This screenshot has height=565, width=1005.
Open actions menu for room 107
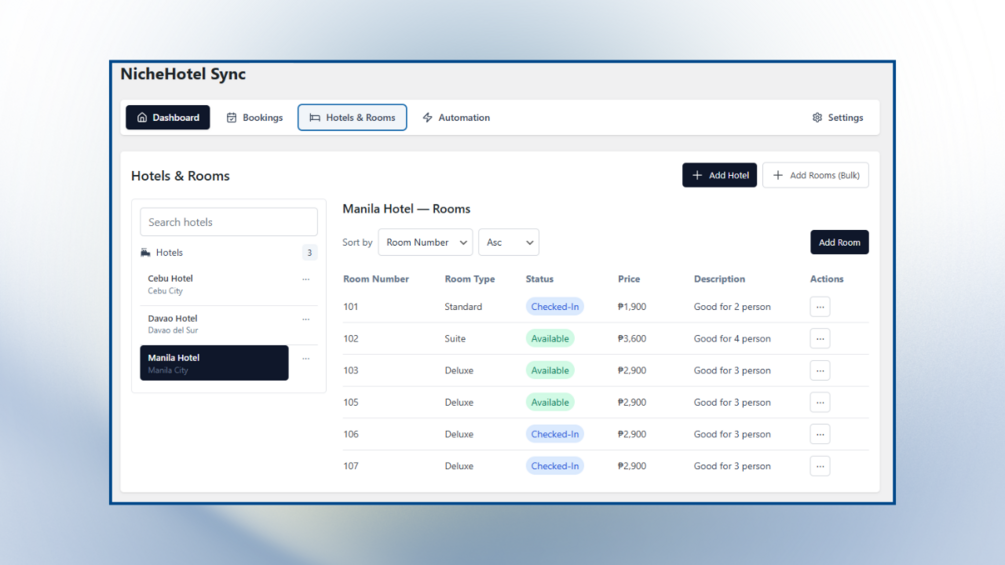point(820,466)
